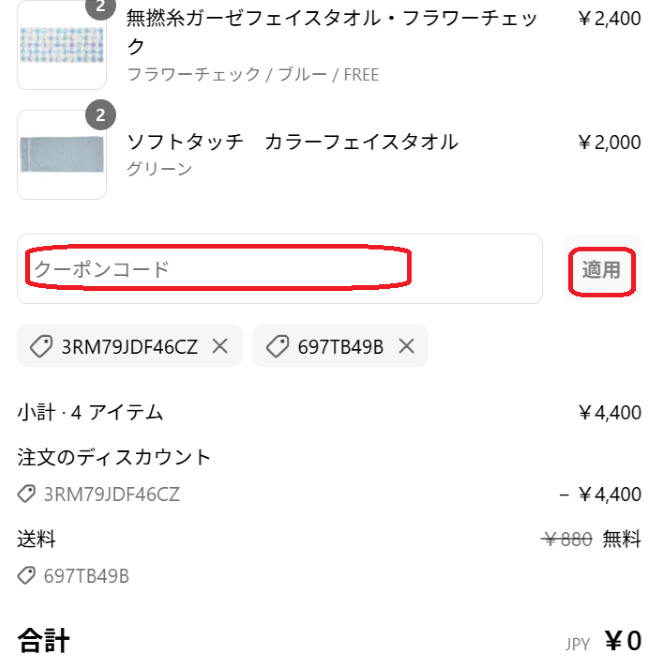Click the クーポンコード input field
The height and width of the screenshot is (658, 666).
[x=279, y=268]
